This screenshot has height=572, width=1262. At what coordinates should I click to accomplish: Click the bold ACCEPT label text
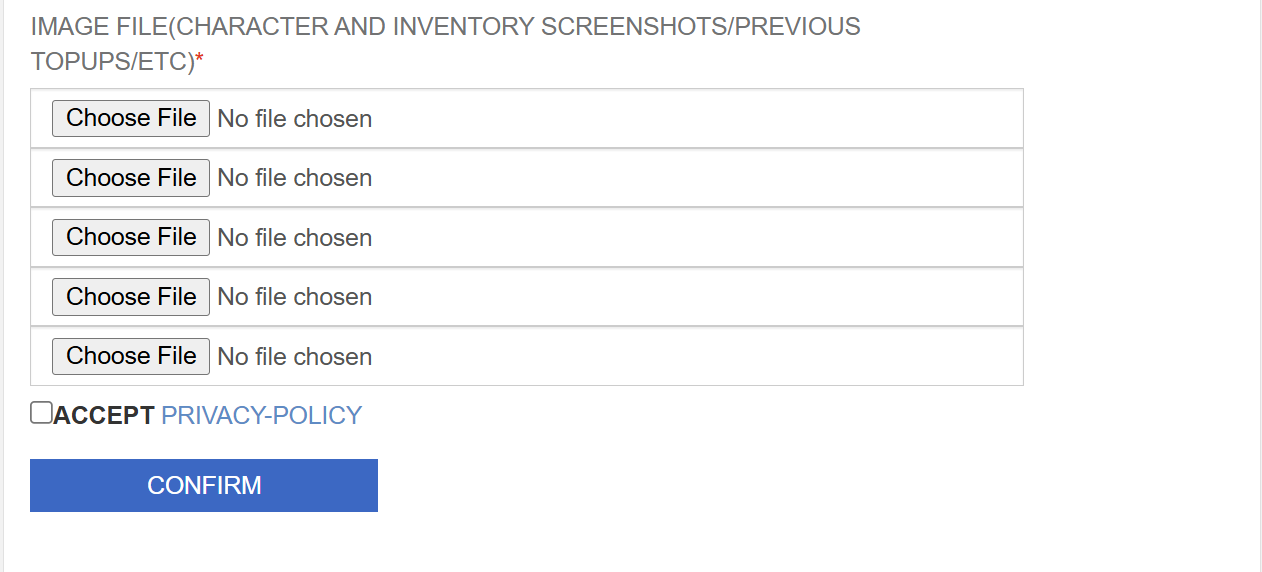[104, 416]
